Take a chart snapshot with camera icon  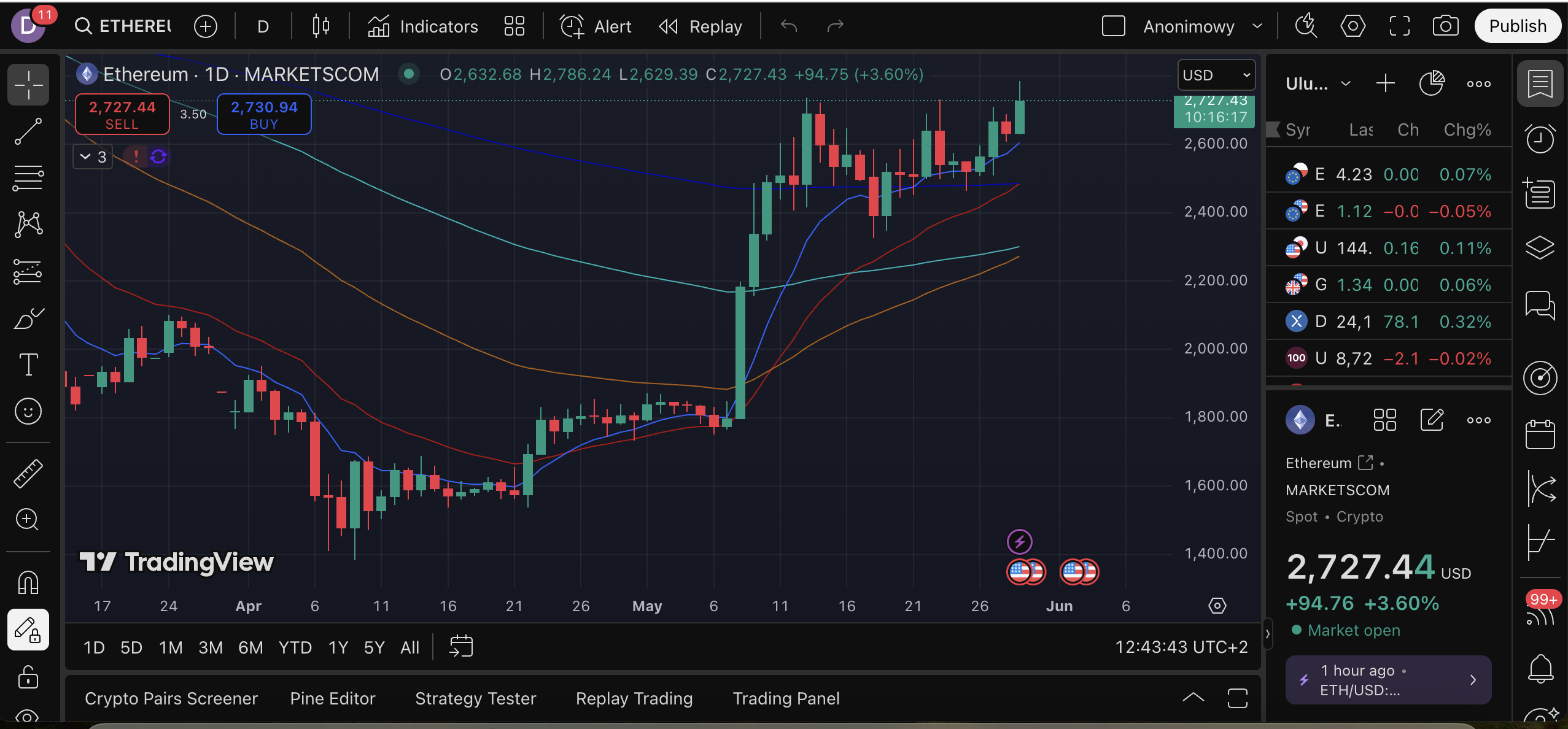[x=1445, y=26]
